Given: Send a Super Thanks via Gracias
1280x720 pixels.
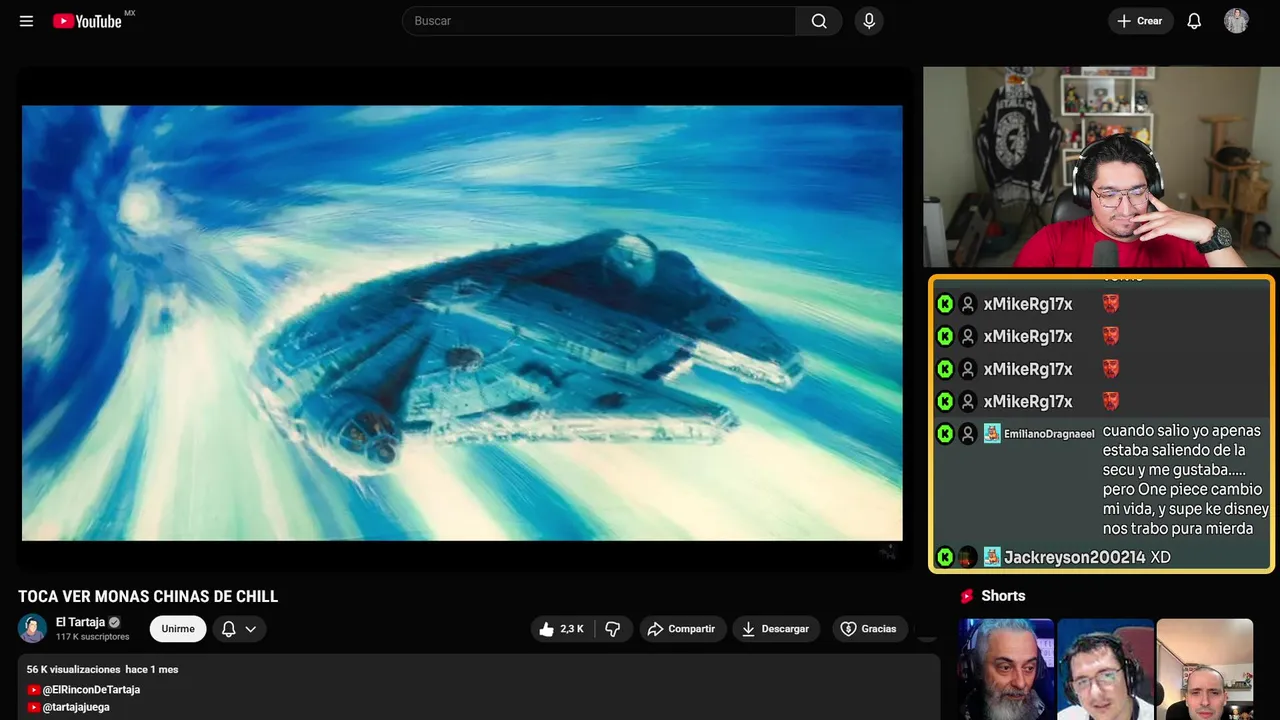Looking at the screenshot, I should click(x=869, y=629).
